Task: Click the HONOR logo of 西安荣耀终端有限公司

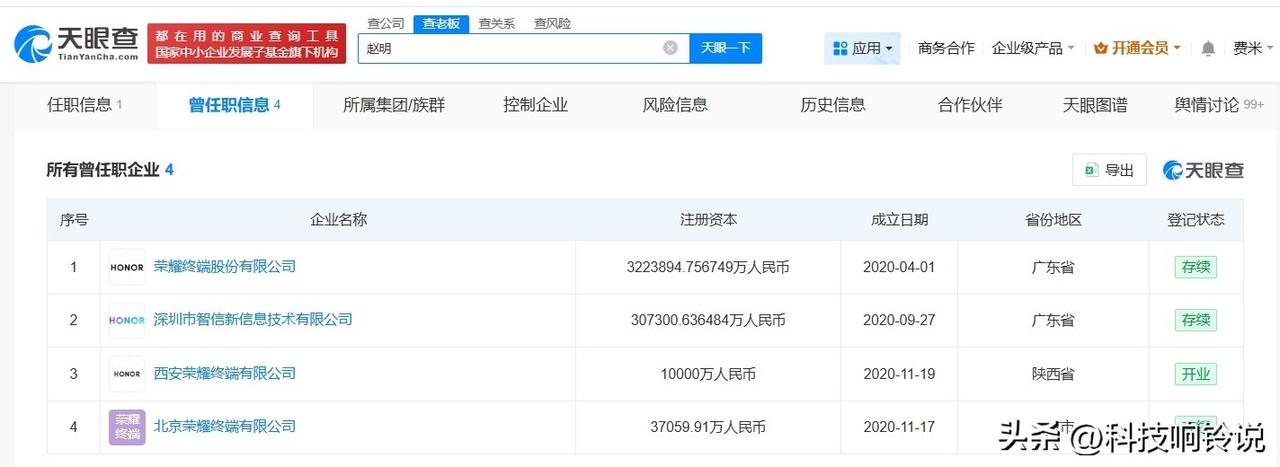Action: click(127, 374)
